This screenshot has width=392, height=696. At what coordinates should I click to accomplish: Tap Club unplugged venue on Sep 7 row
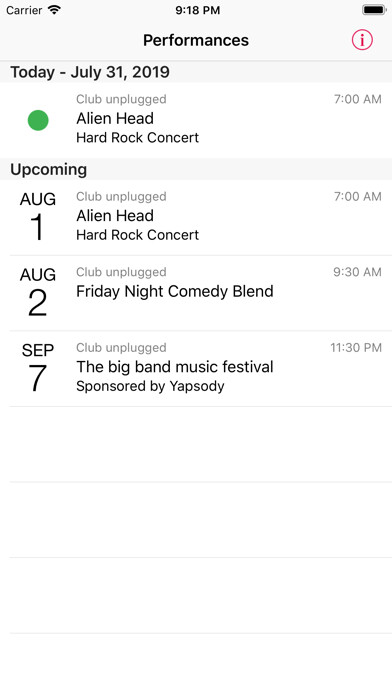[121, 348]
